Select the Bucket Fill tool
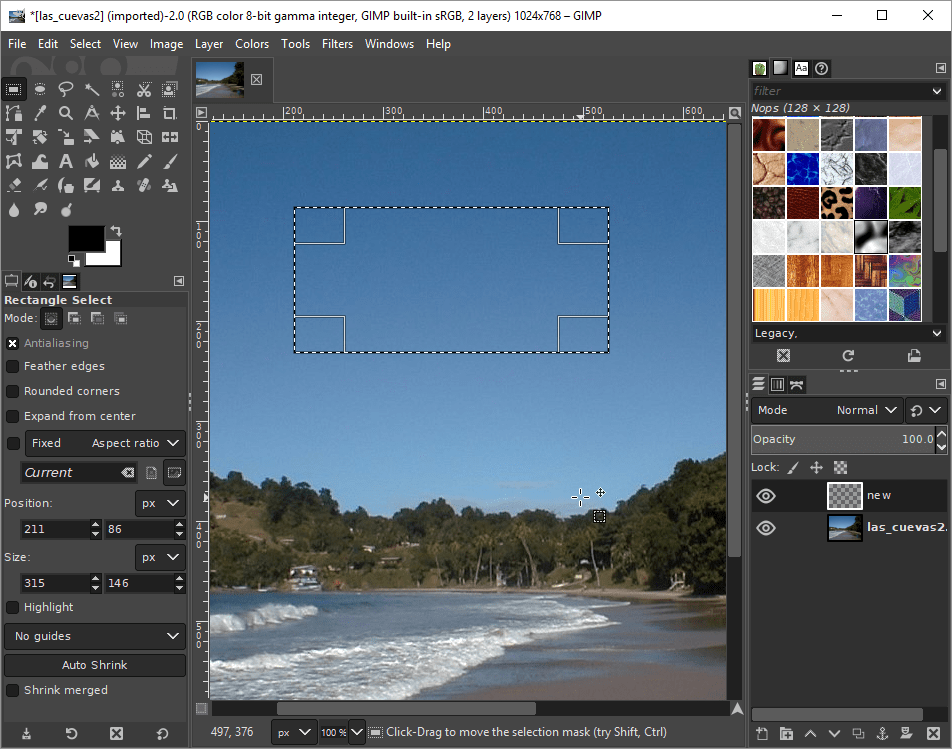This screenshot has height=749, width=952. pos(92,161)
